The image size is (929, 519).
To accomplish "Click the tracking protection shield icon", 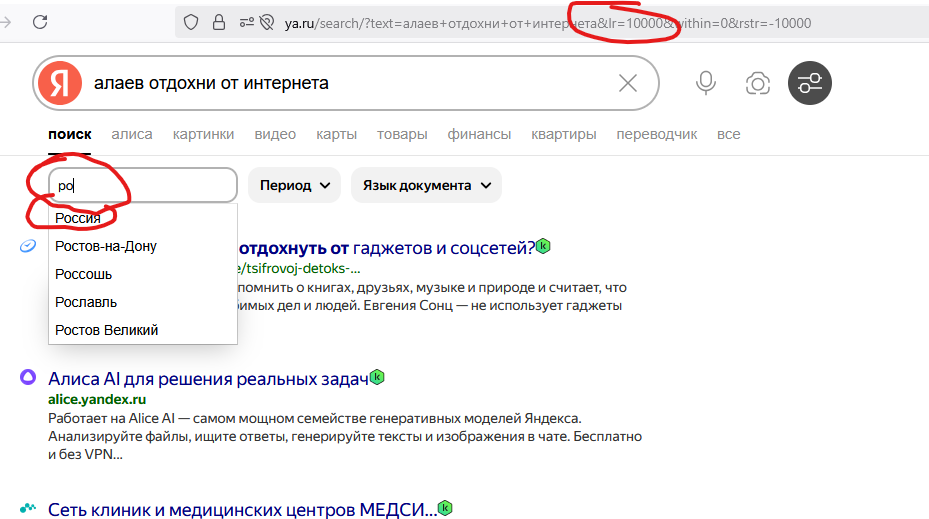I will [190, 23].
